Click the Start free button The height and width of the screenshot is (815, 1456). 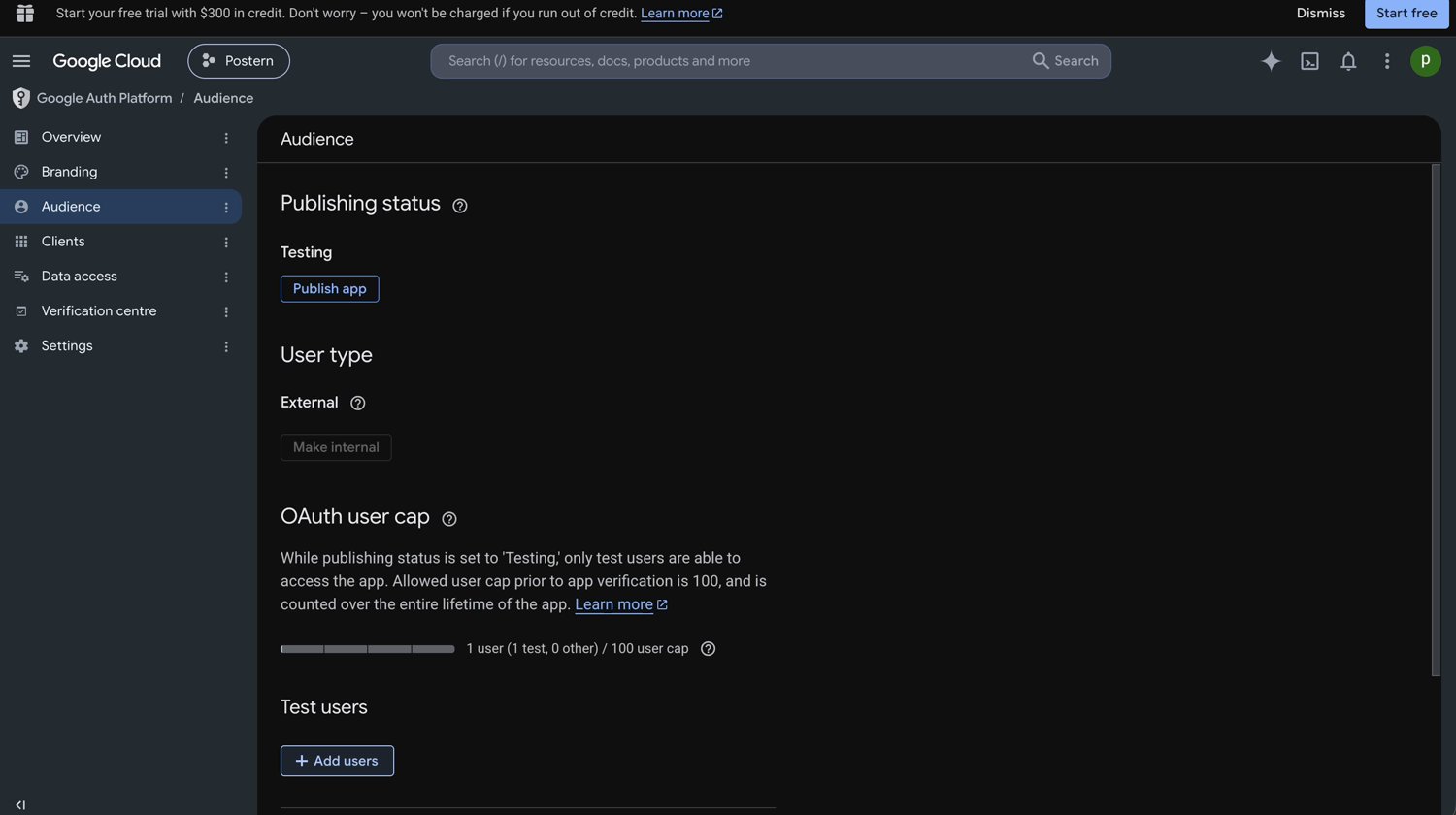[x=1406, y=14]
